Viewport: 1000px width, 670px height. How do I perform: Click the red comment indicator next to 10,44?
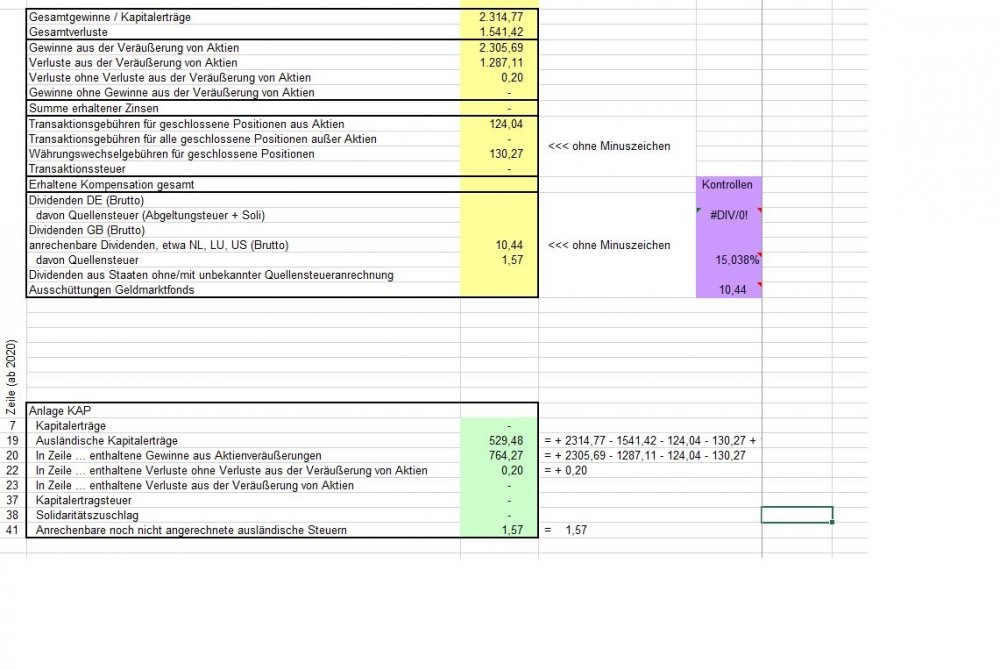click(760, 284)
